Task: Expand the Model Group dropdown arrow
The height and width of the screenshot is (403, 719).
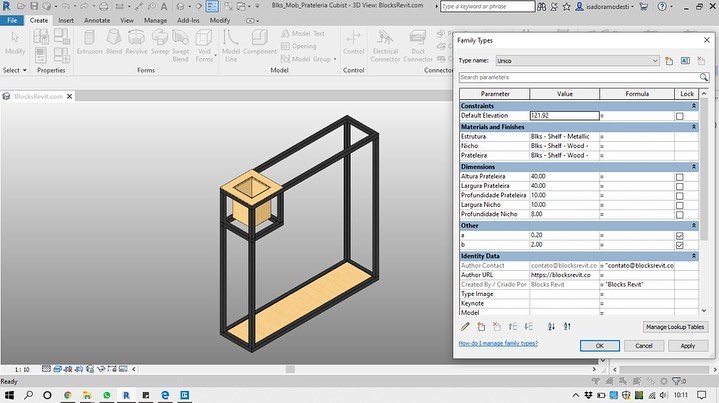Action: pos(335,59)
